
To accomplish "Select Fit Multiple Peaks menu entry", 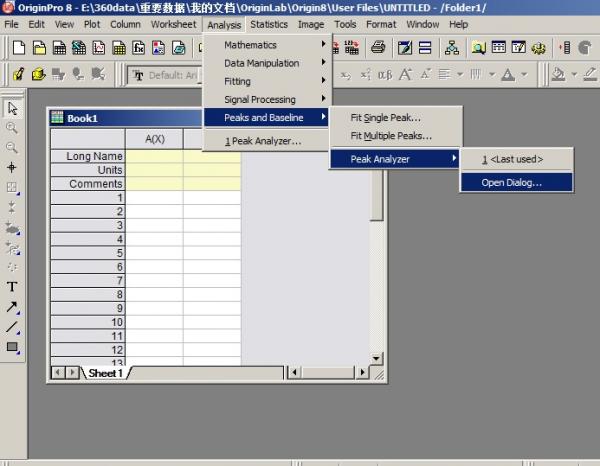I will click(x=396, y=136).
